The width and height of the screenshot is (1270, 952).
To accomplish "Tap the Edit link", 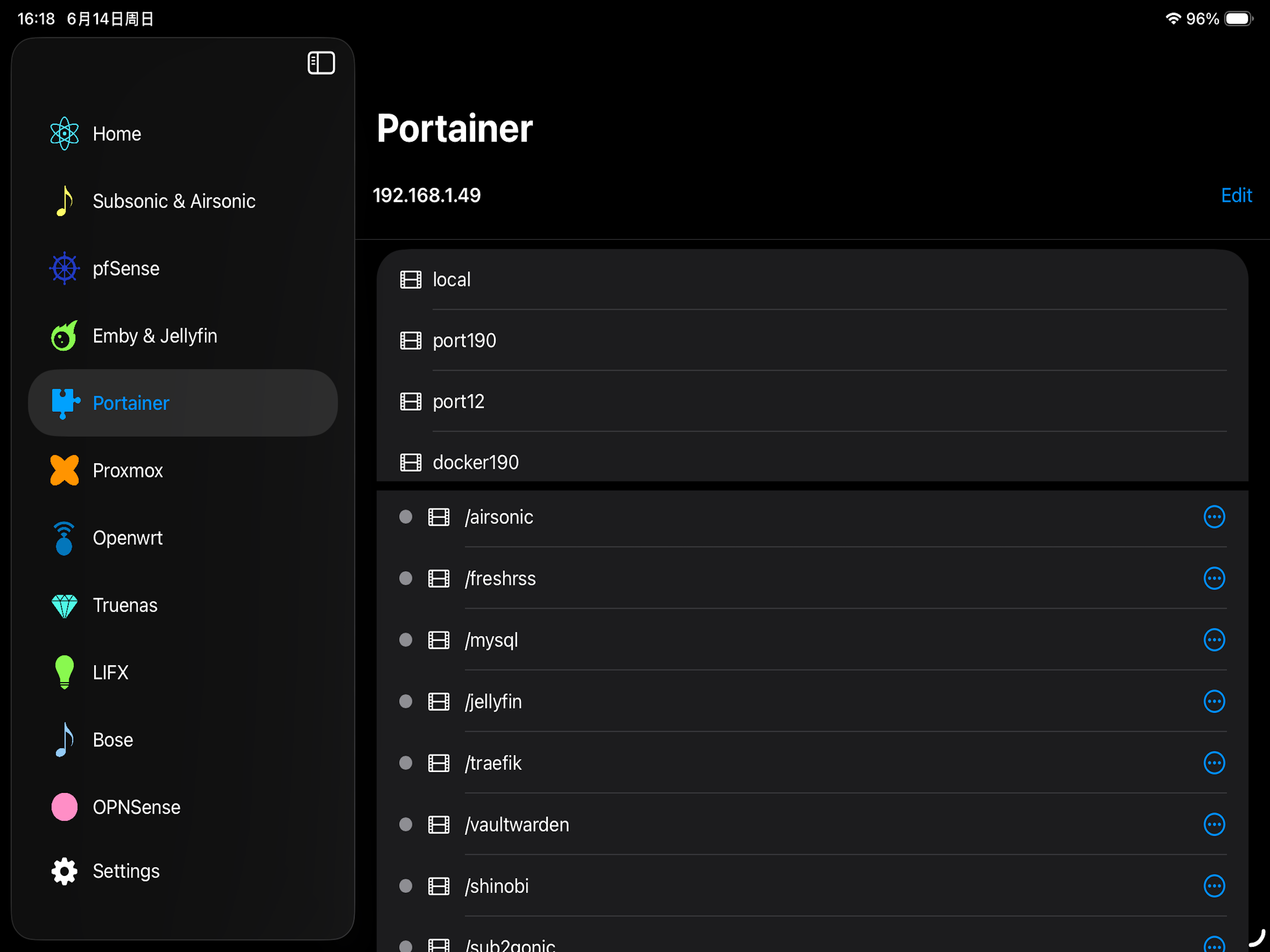I will [x=1236, y=196].
